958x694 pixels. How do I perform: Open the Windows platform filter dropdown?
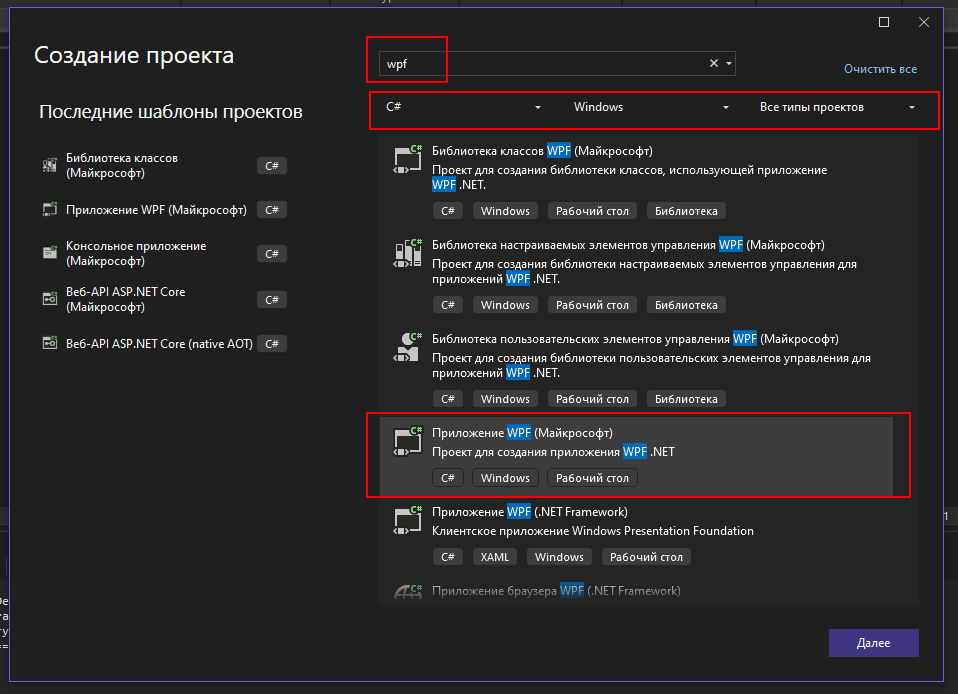coord(651,108)
